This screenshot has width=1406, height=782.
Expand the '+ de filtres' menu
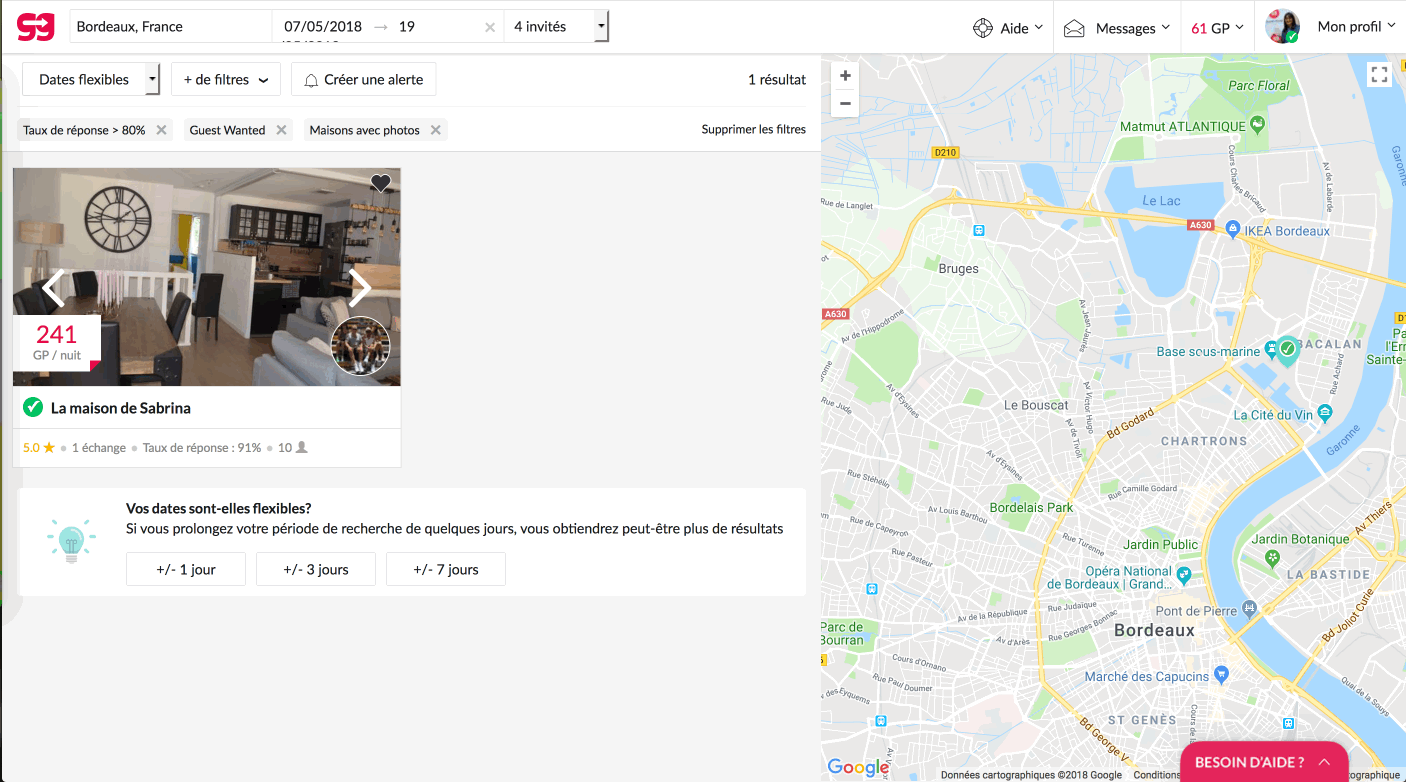(x=225, y=80)
